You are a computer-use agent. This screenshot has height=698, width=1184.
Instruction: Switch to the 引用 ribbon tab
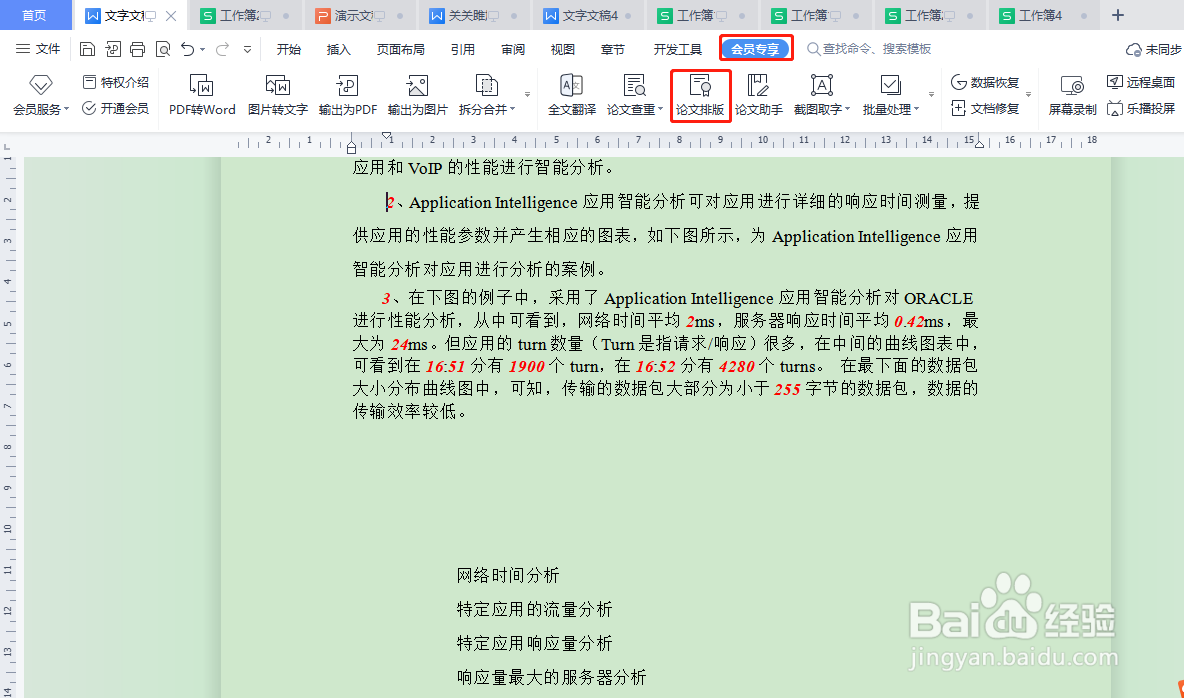click(462, 49)
